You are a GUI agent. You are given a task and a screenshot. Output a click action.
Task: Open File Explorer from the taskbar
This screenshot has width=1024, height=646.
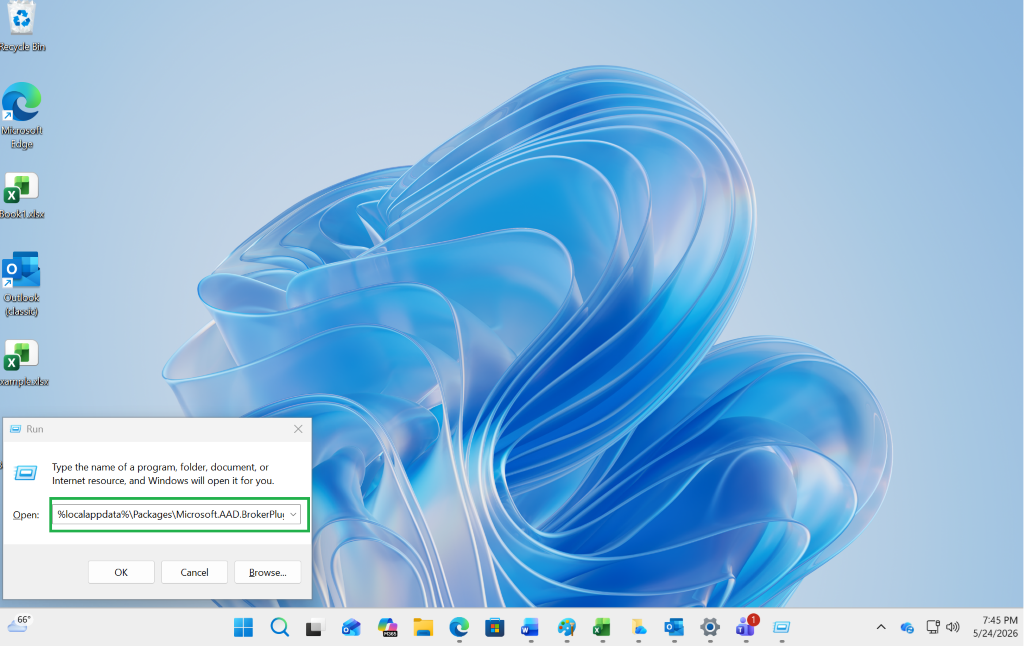point(423,628)
